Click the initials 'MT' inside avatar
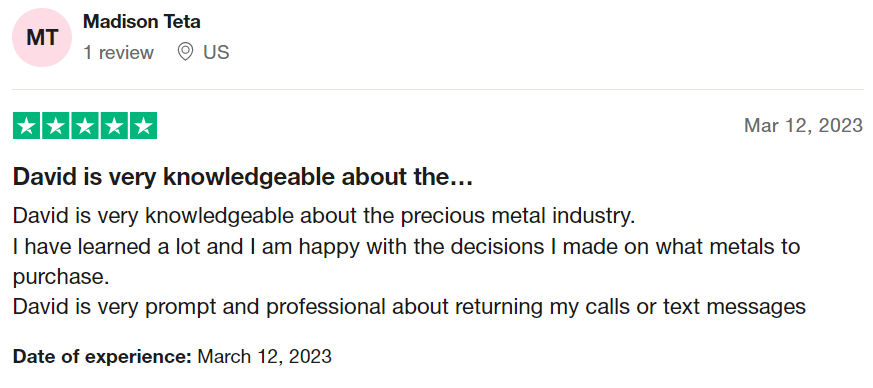 pyautogui.click(x=42, y=38)
